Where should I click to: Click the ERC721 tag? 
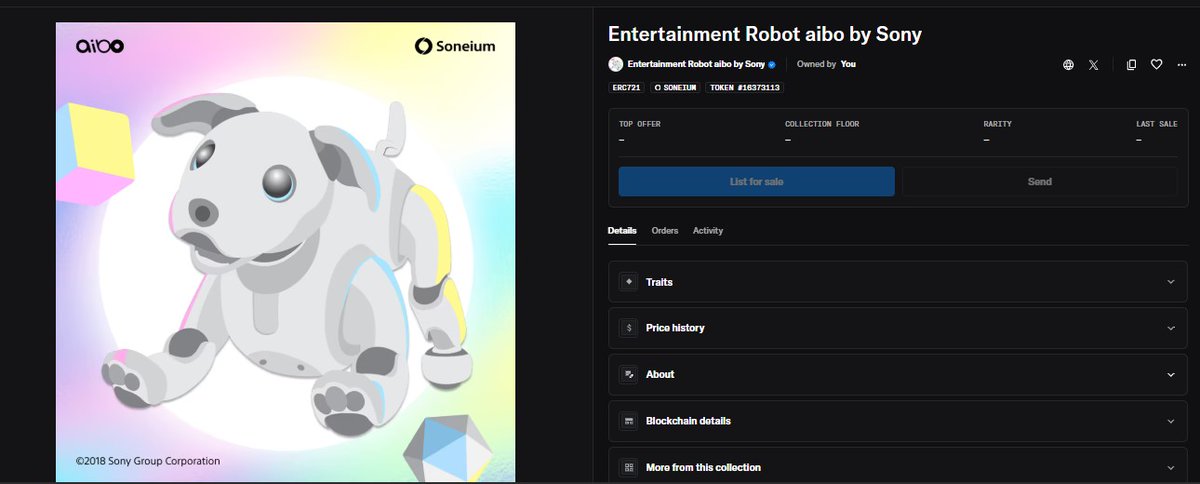[x=625, y=88]
